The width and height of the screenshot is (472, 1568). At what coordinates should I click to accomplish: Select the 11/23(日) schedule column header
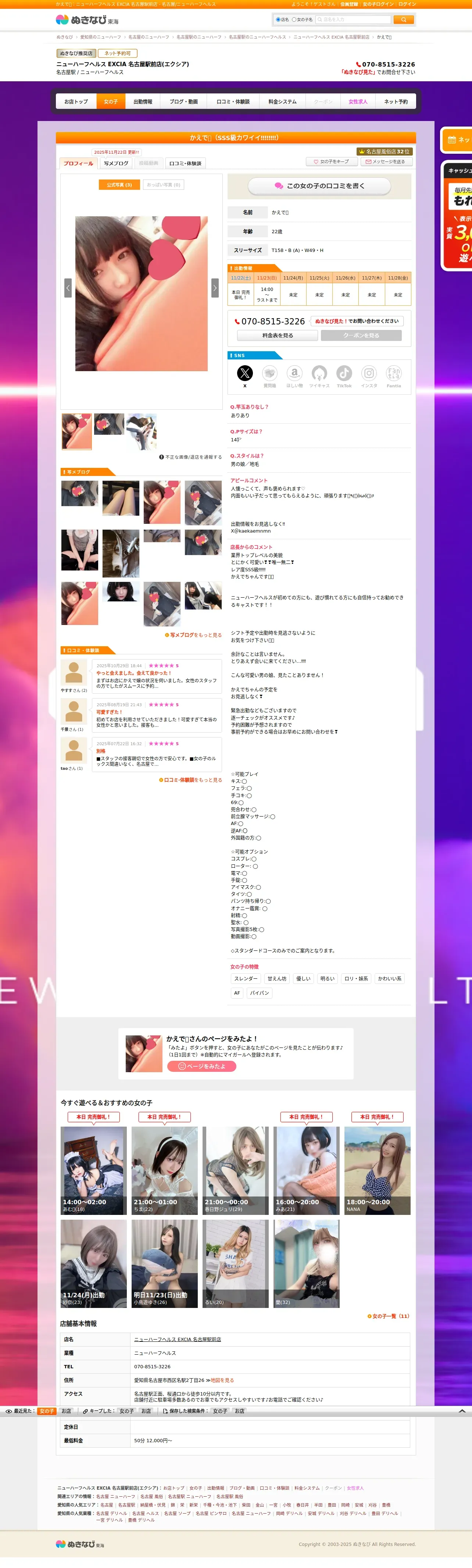(267, 278)
